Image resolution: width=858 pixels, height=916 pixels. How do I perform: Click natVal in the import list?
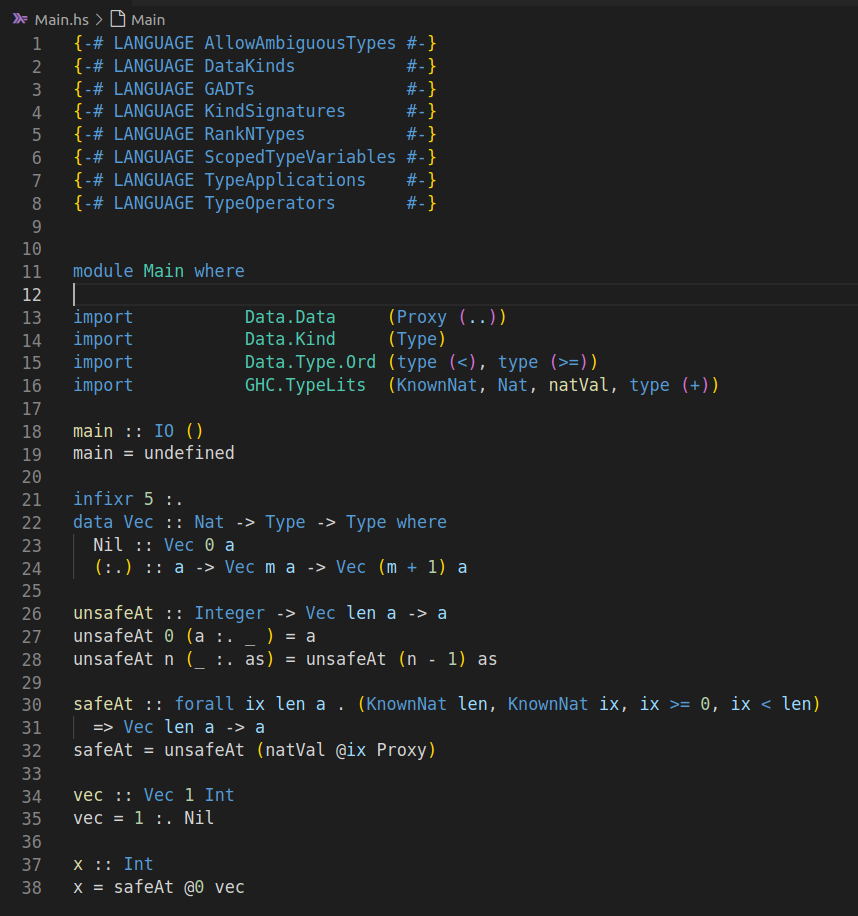coord(578,385)
